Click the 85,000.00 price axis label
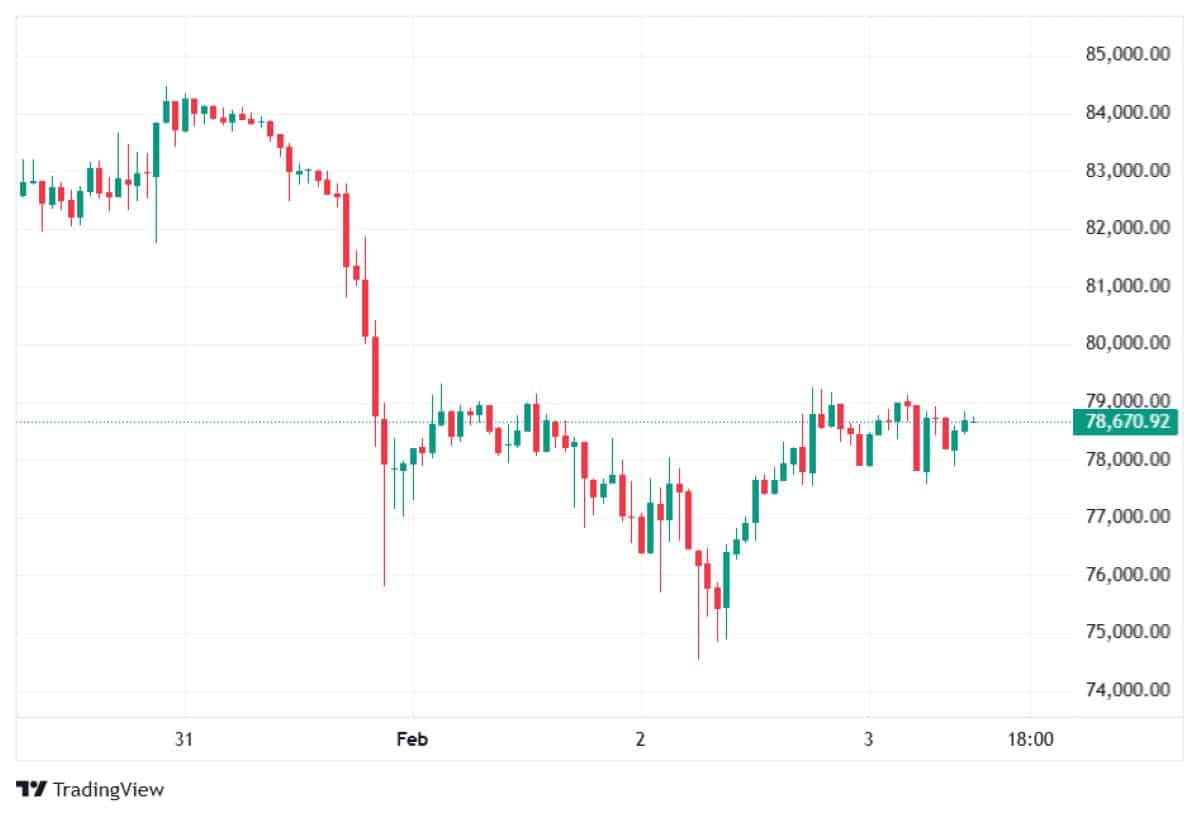 pos(1127,55)
